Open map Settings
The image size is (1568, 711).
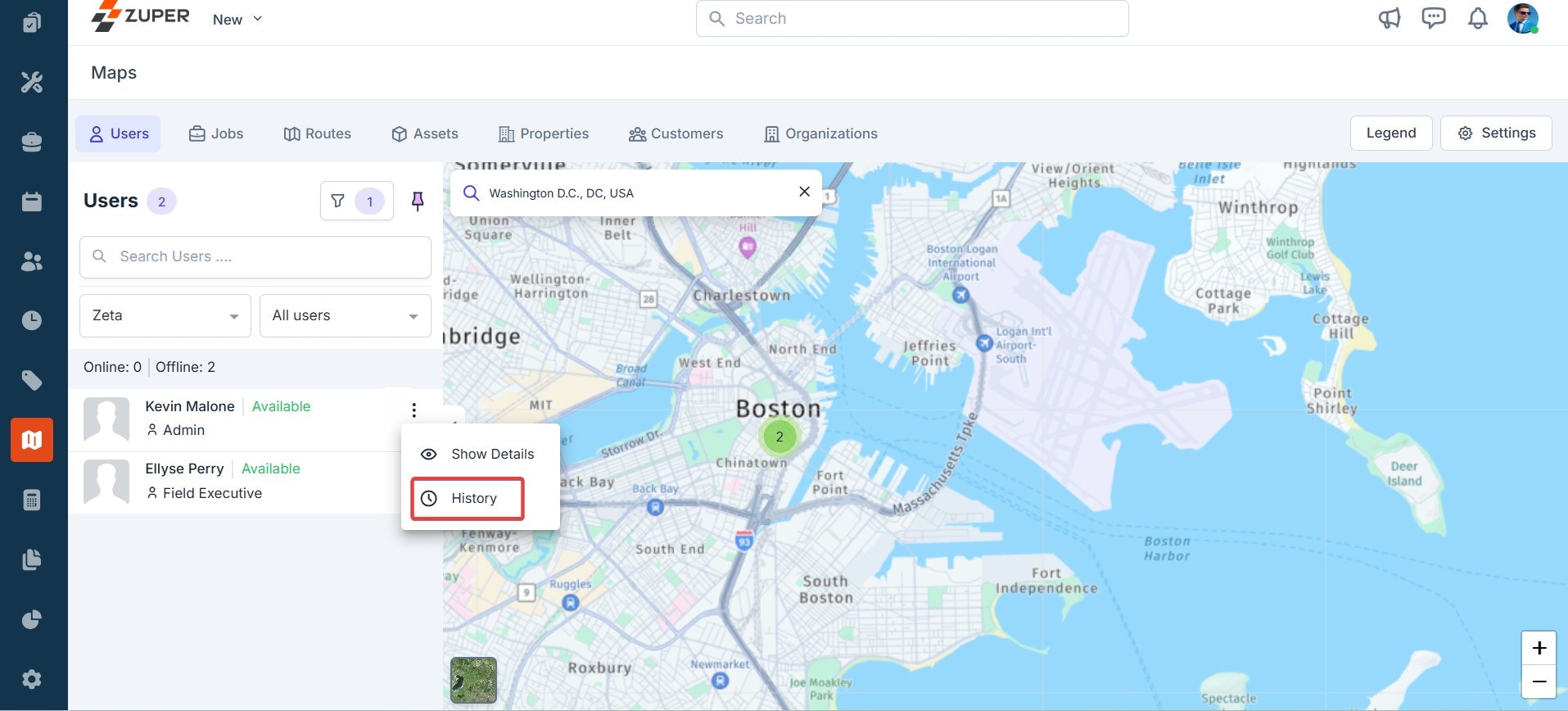coord(1496,133)
